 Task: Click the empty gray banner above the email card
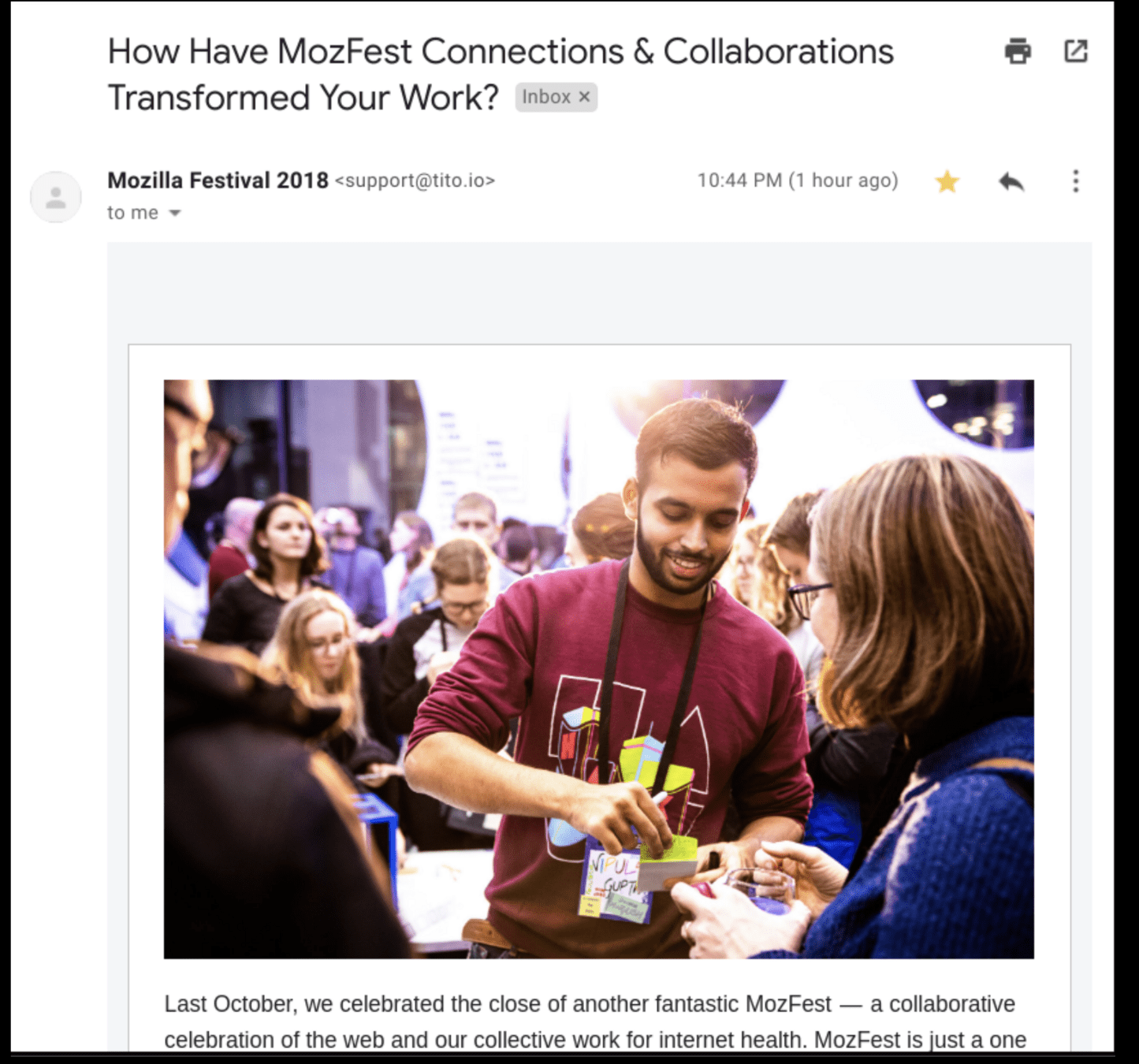tap(599, 293)
